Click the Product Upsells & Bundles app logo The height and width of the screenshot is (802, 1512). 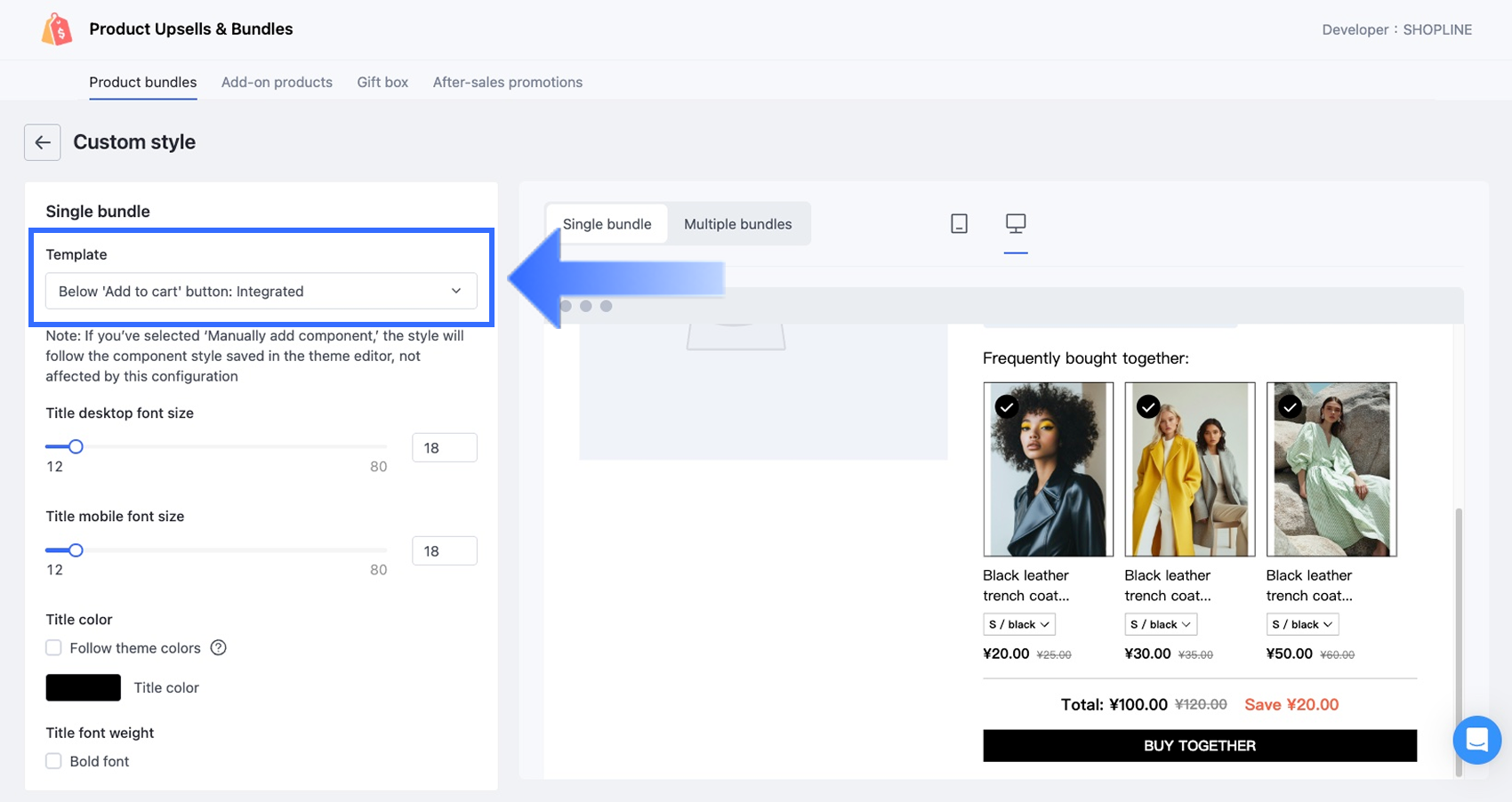click(x=57, y=29)
